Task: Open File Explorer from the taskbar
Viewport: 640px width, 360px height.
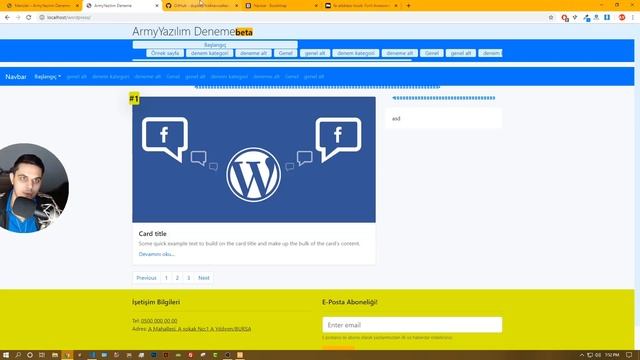Action: click(55, 355)
